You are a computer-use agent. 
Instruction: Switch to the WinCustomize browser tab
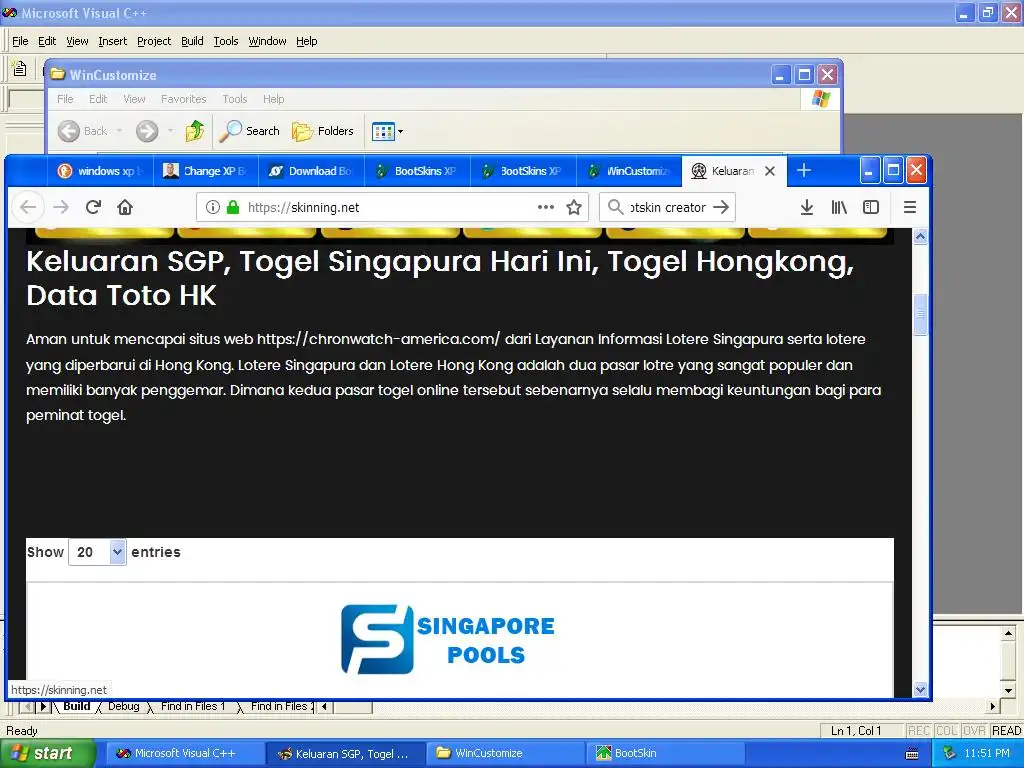[629, 171]
